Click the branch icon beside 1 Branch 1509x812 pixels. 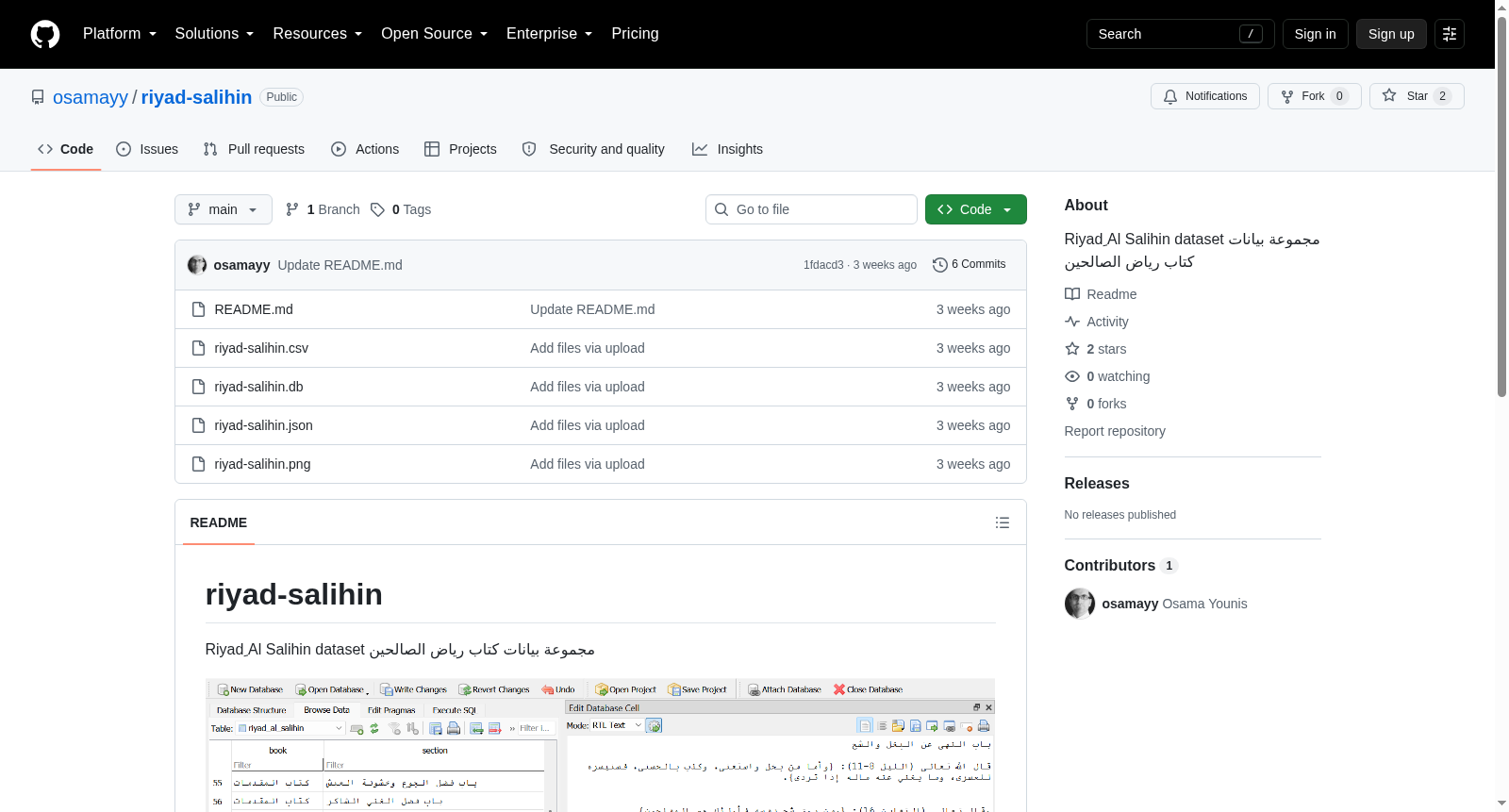292,209
